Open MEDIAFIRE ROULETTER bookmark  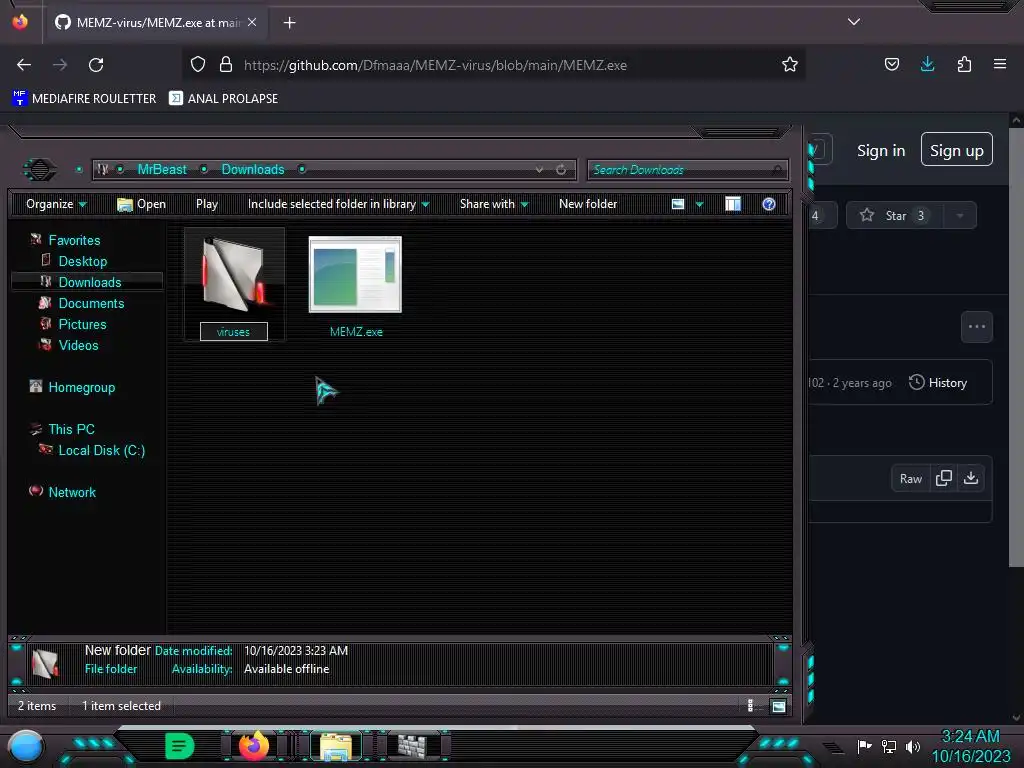[84, 99]
